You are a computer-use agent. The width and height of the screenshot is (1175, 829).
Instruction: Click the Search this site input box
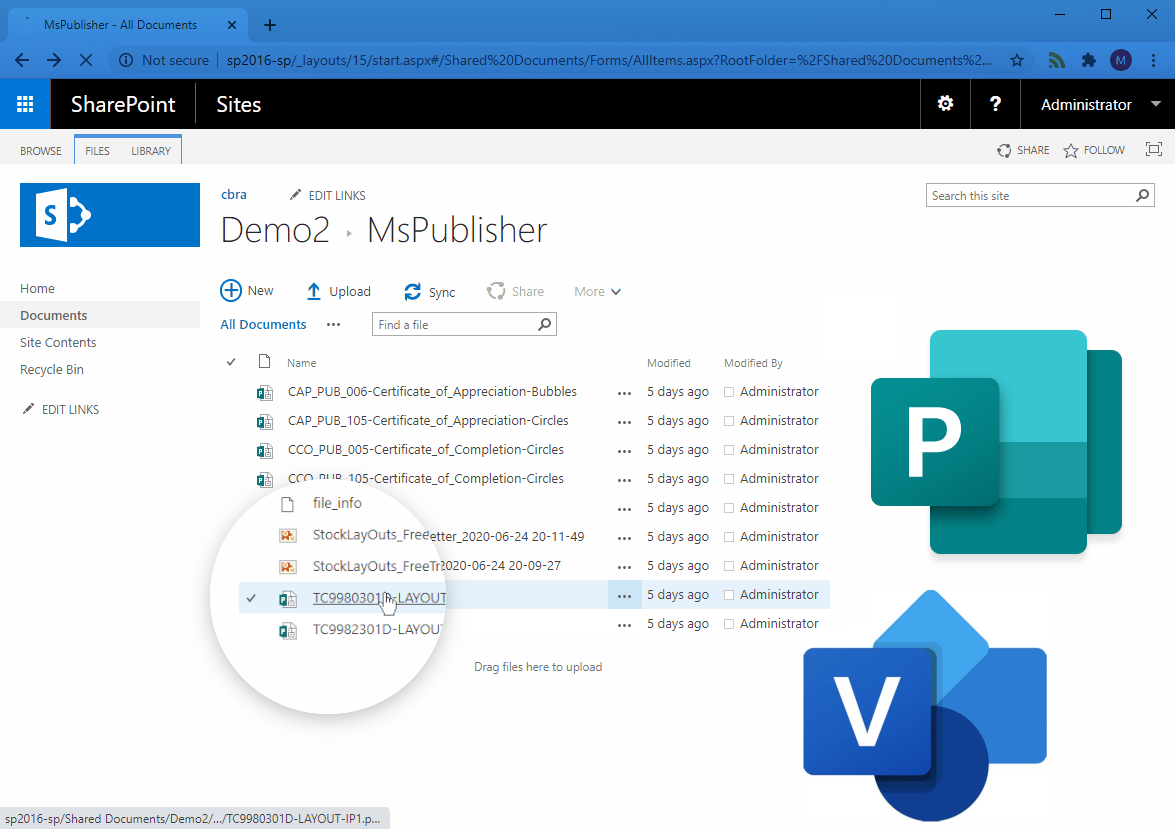[1030, 196]
